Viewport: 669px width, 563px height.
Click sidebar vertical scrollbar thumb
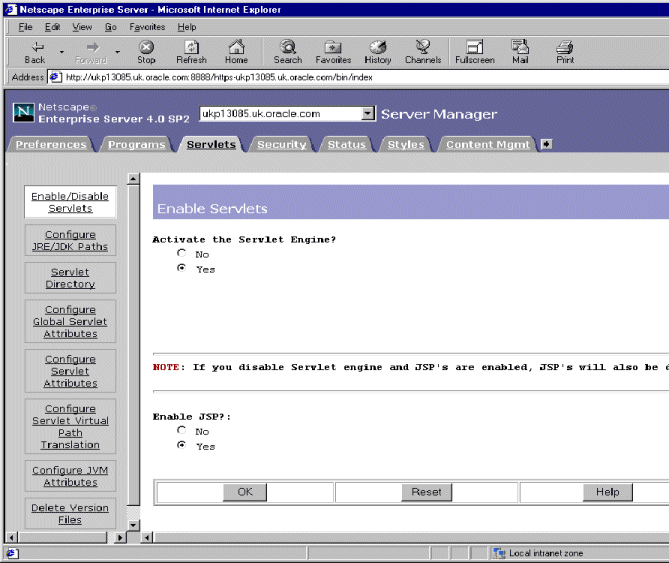134,345
